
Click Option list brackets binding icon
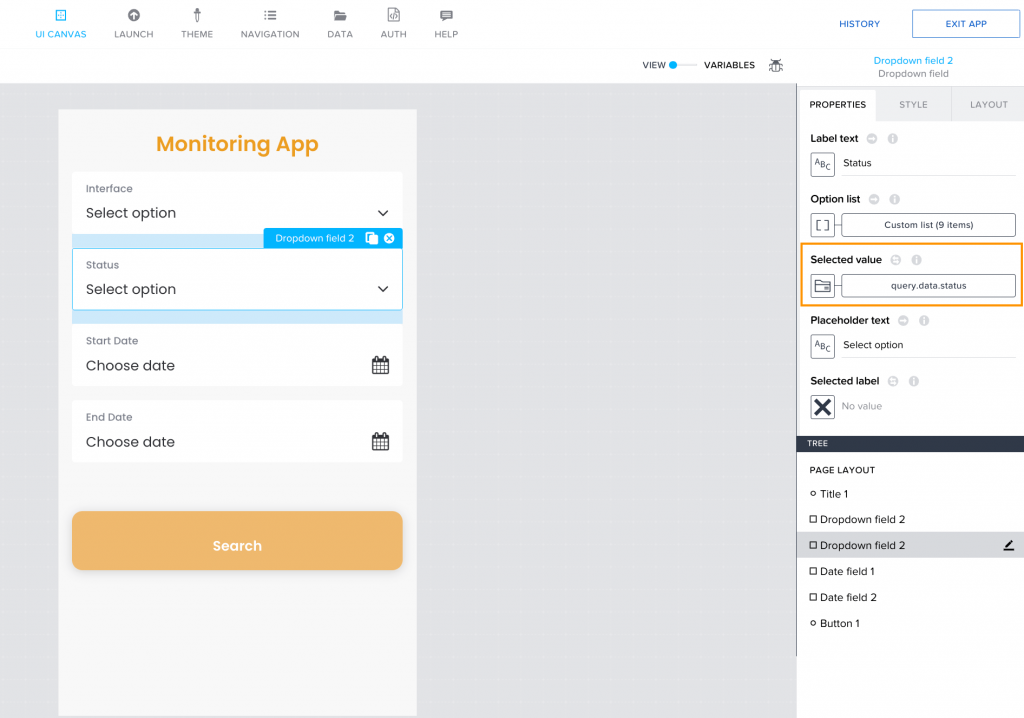(x=822, y=225)
